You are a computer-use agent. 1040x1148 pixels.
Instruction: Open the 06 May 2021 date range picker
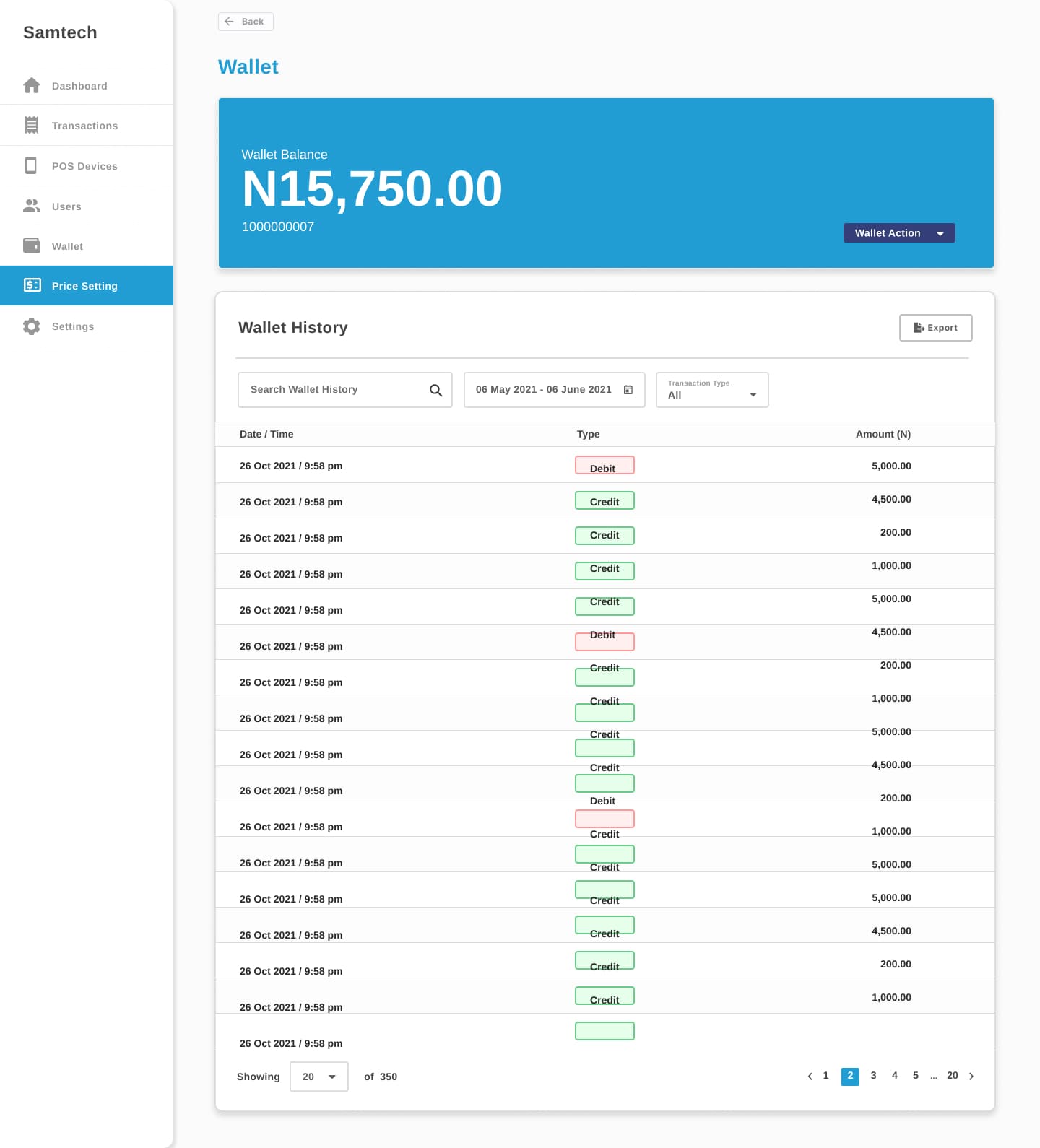click(555, 390)
